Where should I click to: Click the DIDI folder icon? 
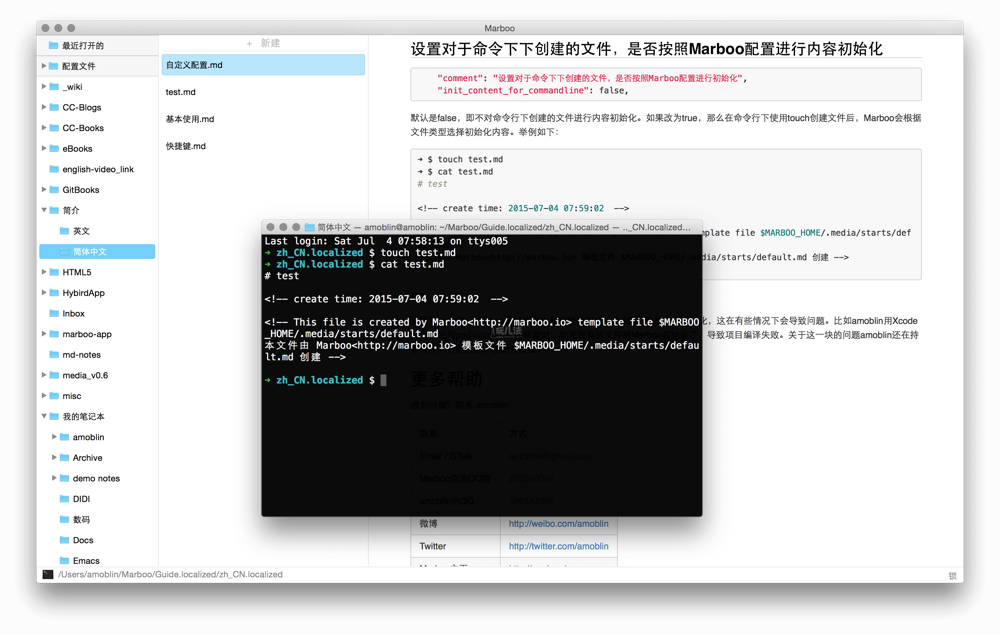pyautogui.click(x=64, y=499)
